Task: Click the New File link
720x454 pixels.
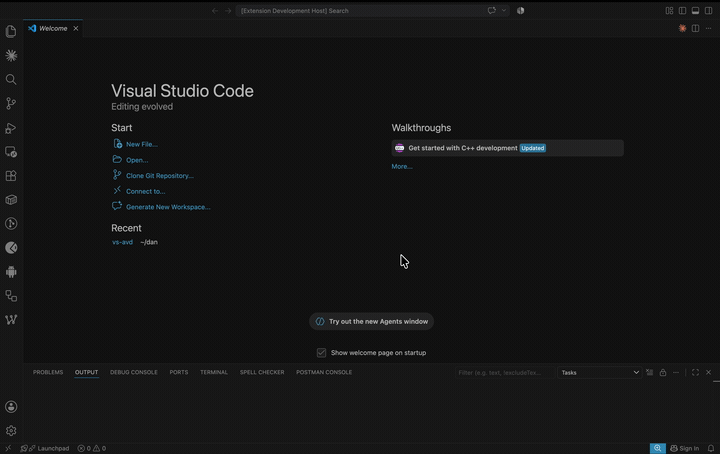Action: pos(141,144)
